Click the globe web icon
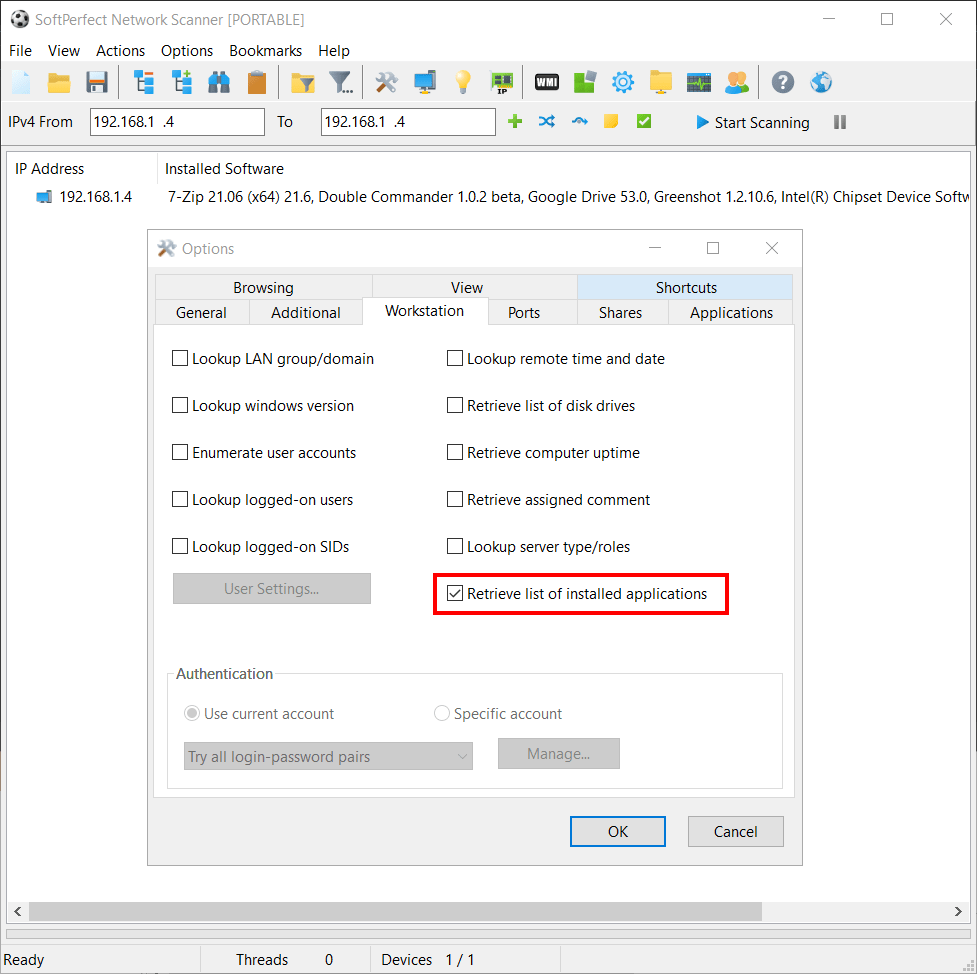977x974 pixels. pyautogui.click(x=821, y=82)
